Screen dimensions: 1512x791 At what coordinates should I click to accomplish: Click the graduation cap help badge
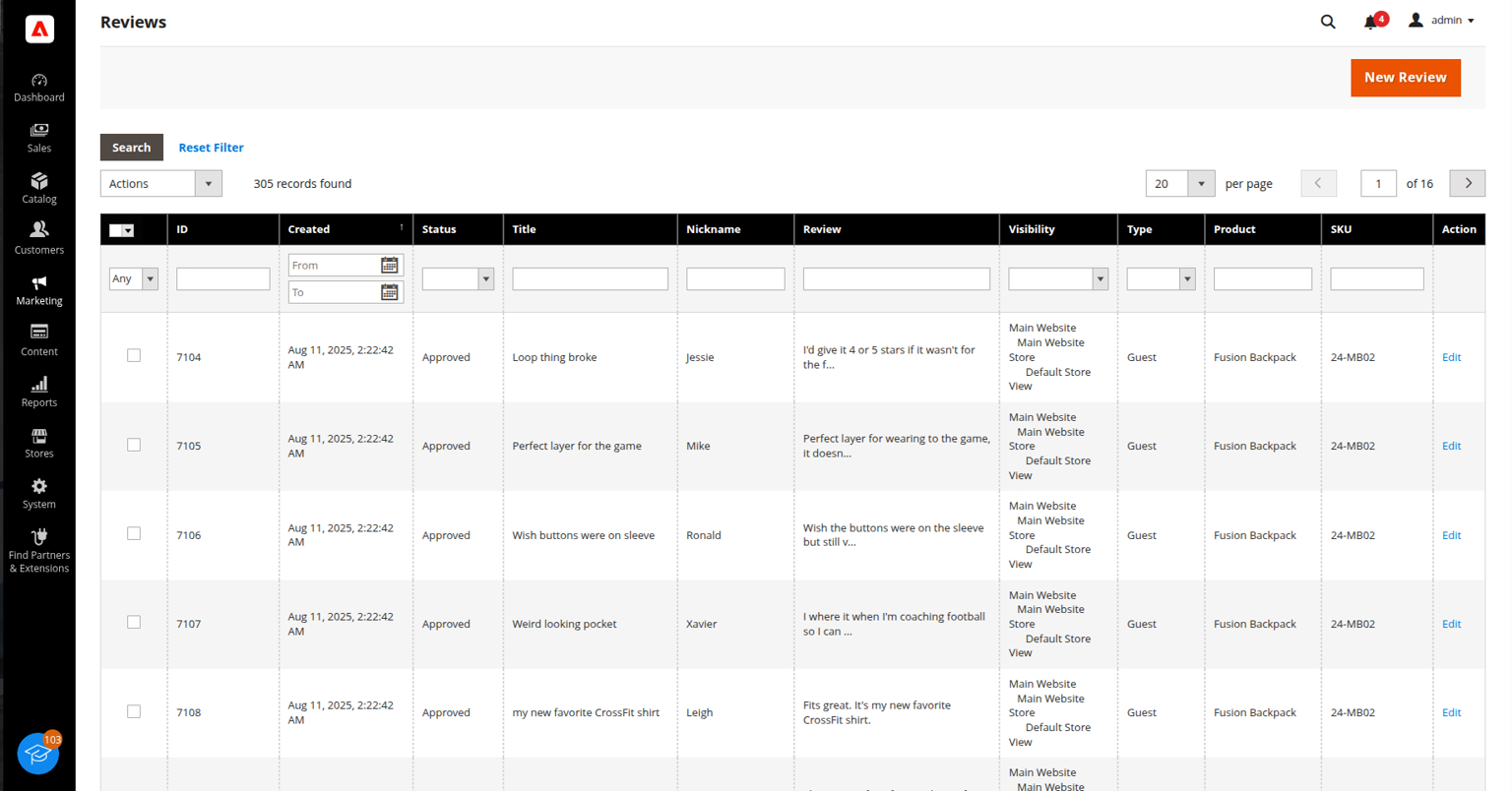click(38, 754)
